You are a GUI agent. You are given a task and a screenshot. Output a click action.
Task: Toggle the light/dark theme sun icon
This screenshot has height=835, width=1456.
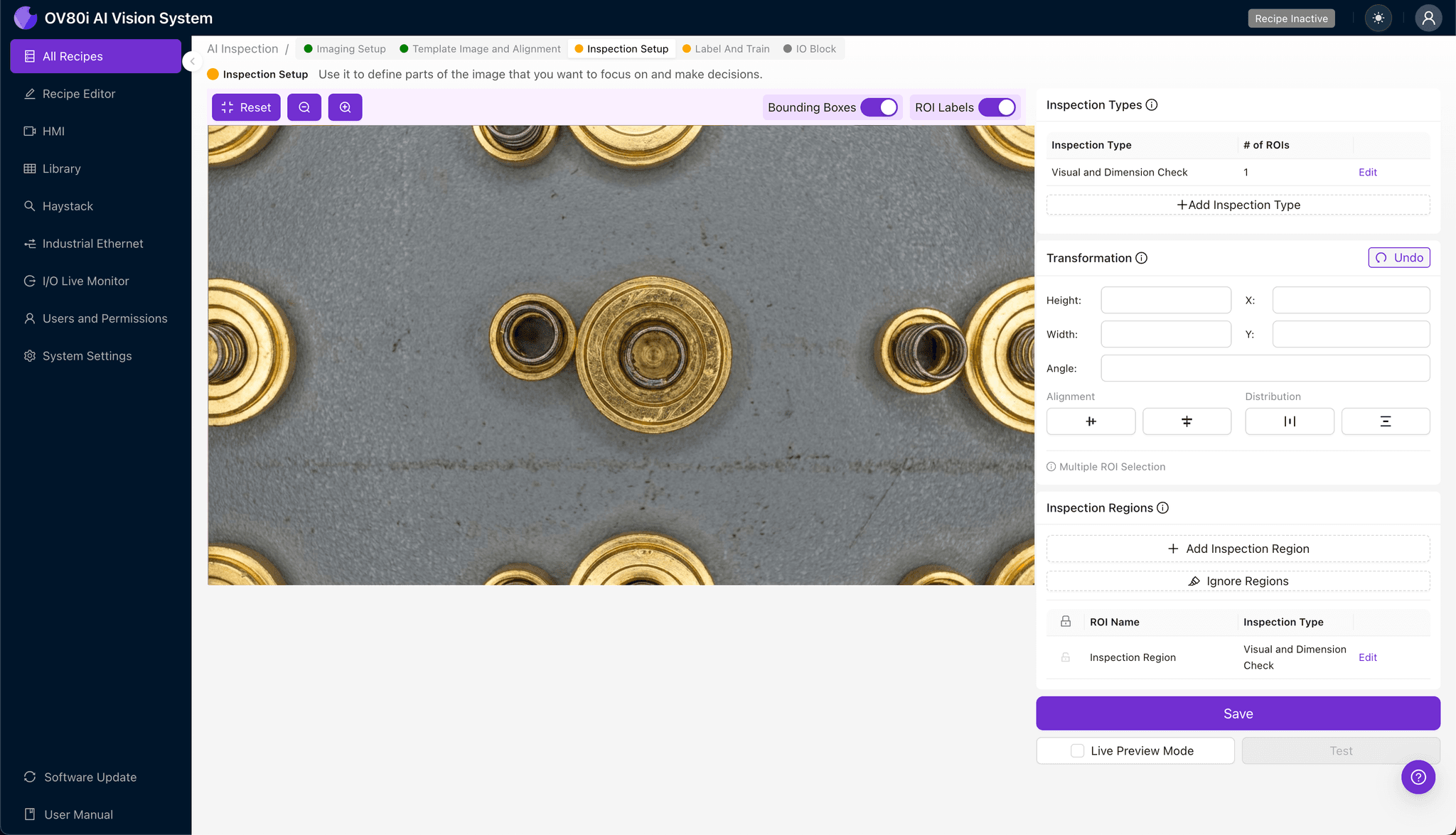click(x=1378, y=18)
